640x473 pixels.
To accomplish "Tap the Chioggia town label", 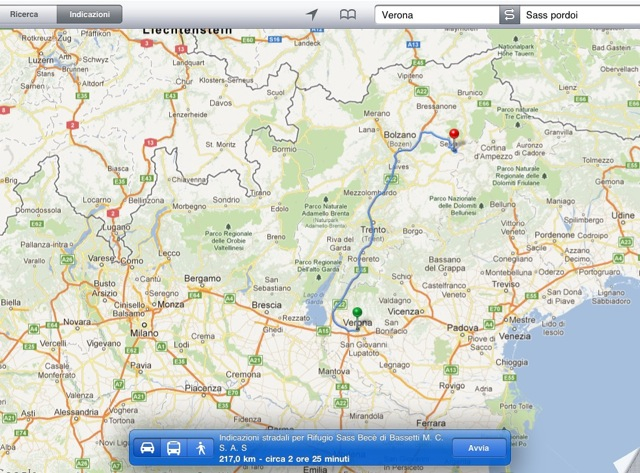I will [x=512, y=362].
